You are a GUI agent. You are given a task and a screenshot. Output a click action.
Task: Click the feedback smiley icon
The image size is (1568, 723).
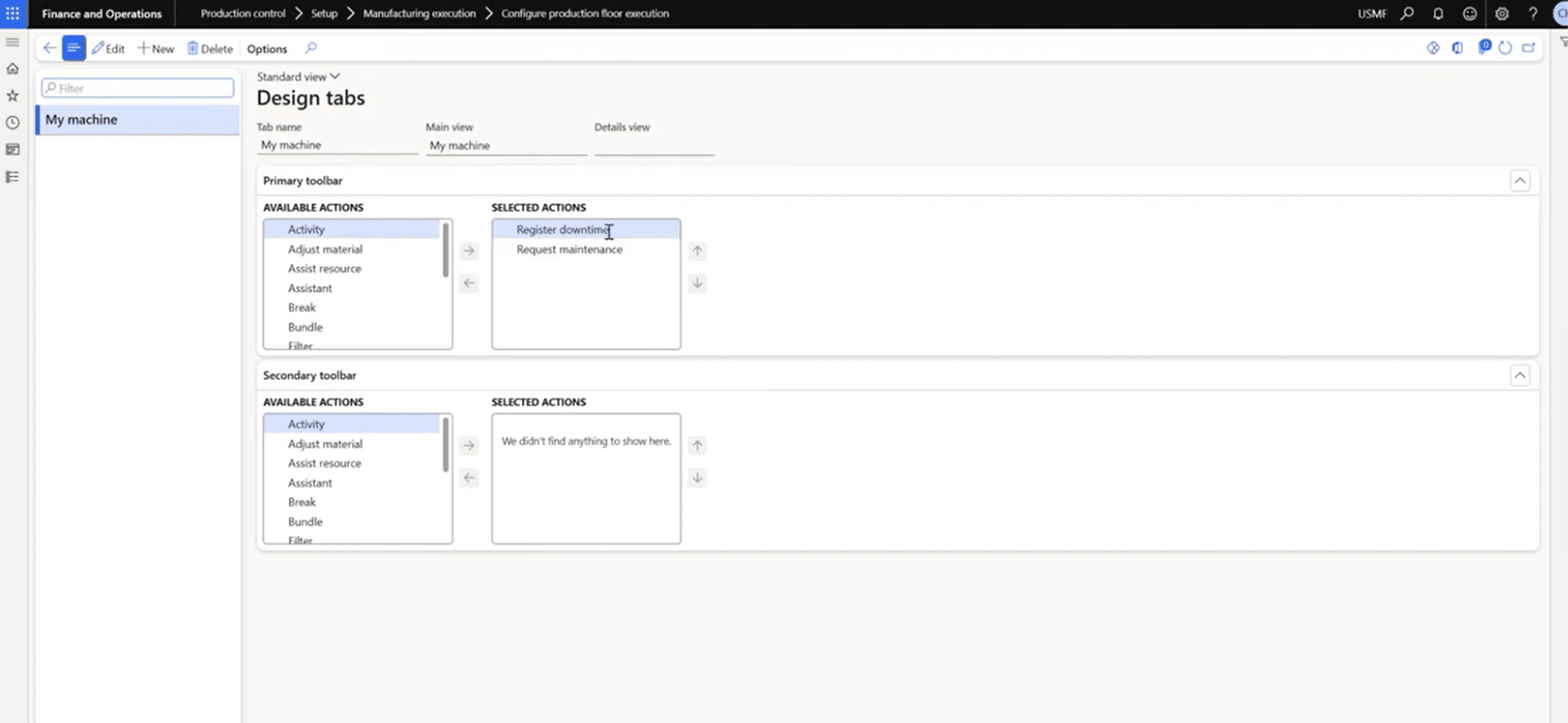click(1470, 13)
